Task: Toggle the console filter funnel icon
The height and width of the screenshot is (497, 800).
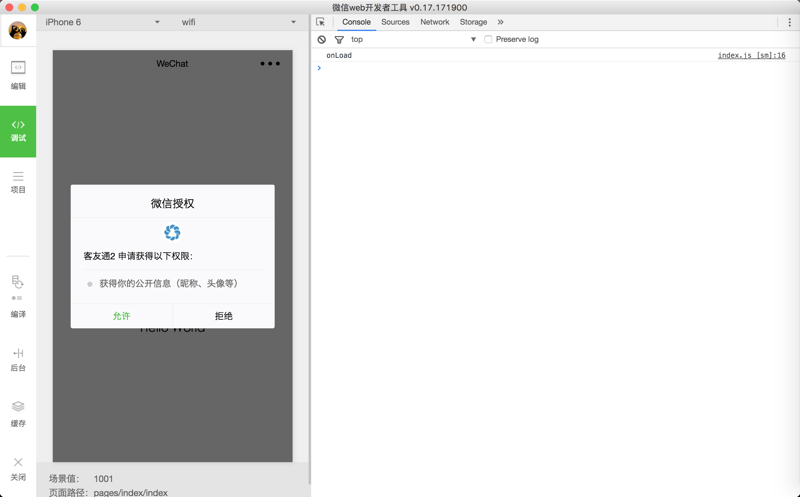Action: pos(339,39)
